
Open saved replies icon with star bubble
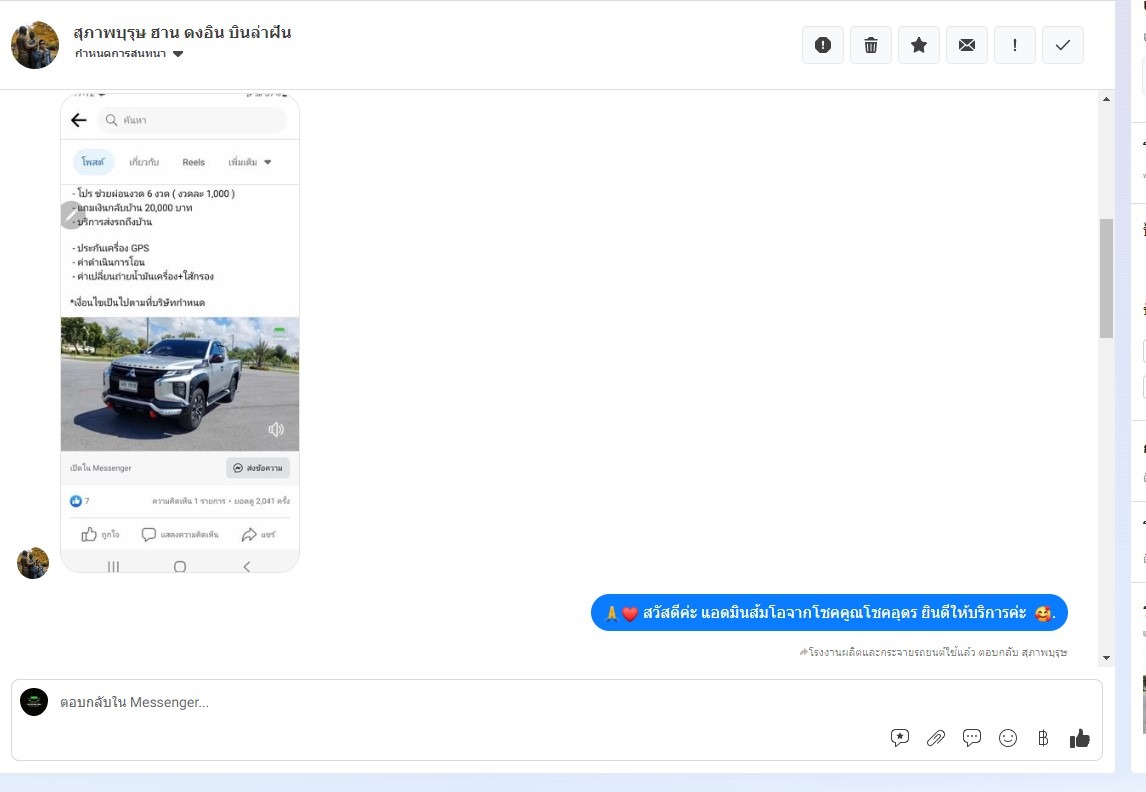(900, 738)
